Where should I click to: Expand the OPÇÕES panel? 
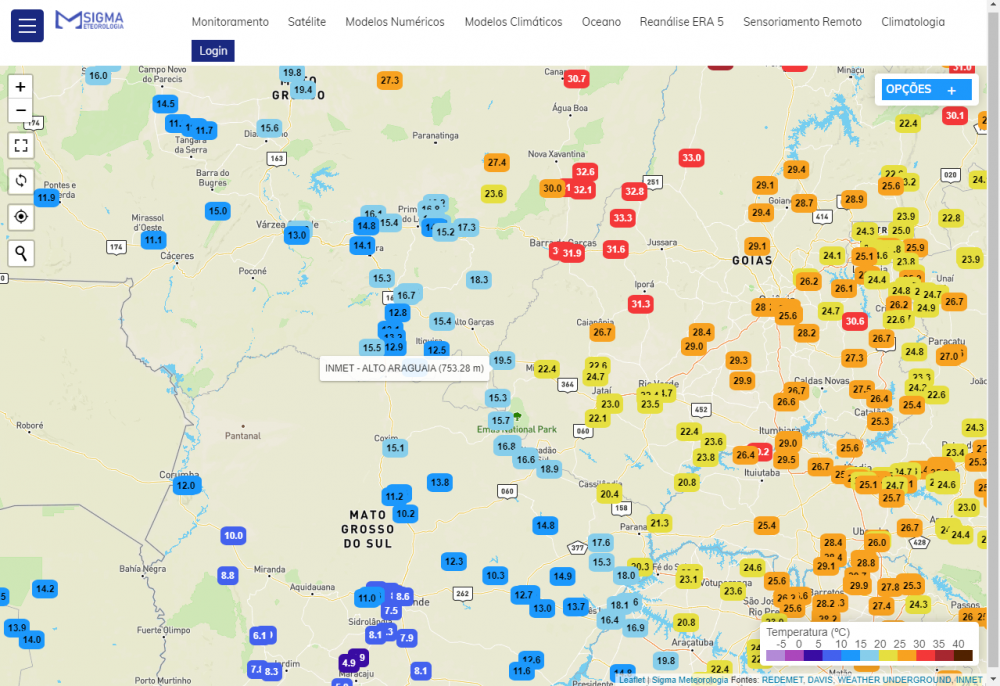(923, 90)
